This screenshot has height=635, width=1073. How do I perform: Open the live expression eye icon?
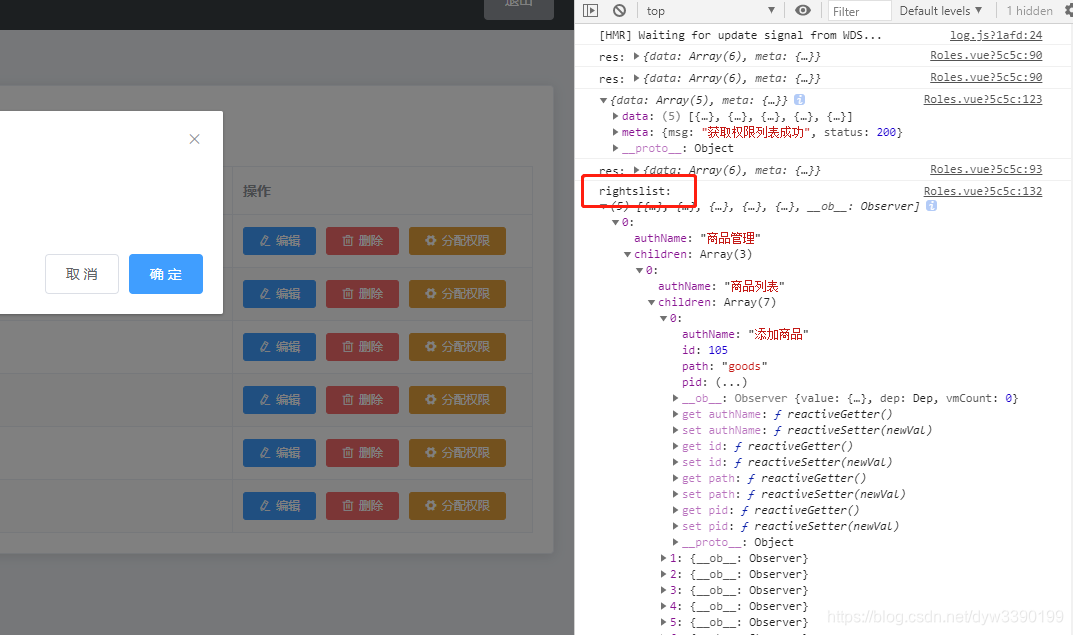tap(803, 10)
